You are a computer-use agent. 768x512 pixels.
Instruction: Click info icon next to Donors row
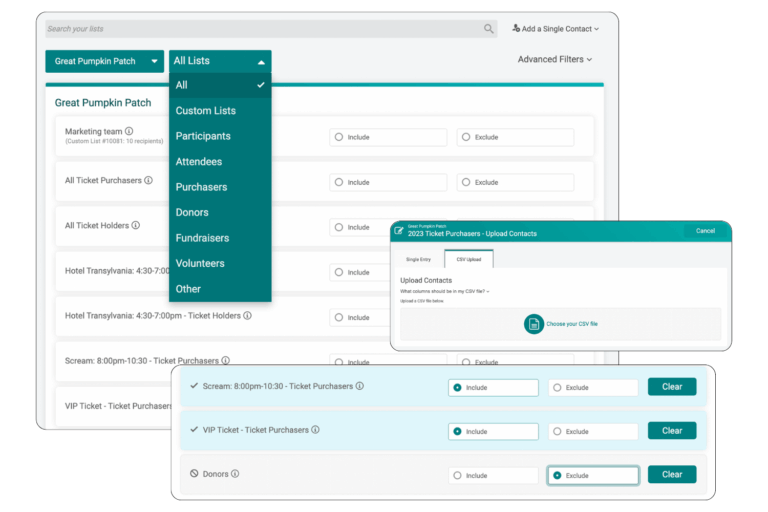pyautogui.click(x=235, y=474)
